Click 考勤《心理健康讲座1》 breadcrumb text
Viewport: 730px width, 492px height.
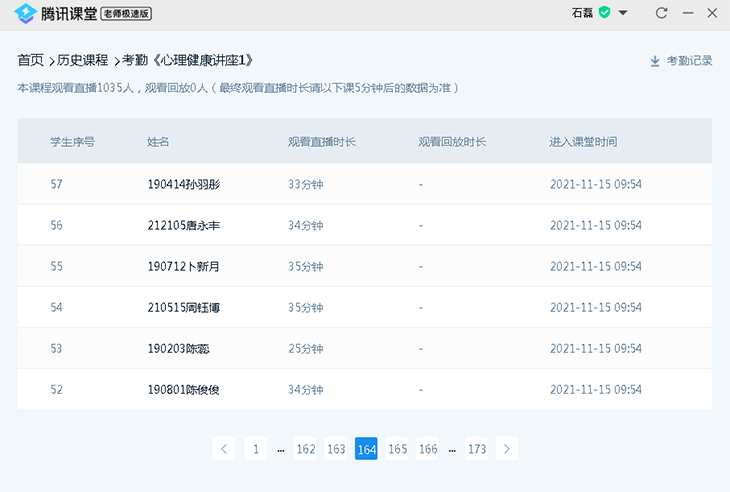click(x=187, y=60)
